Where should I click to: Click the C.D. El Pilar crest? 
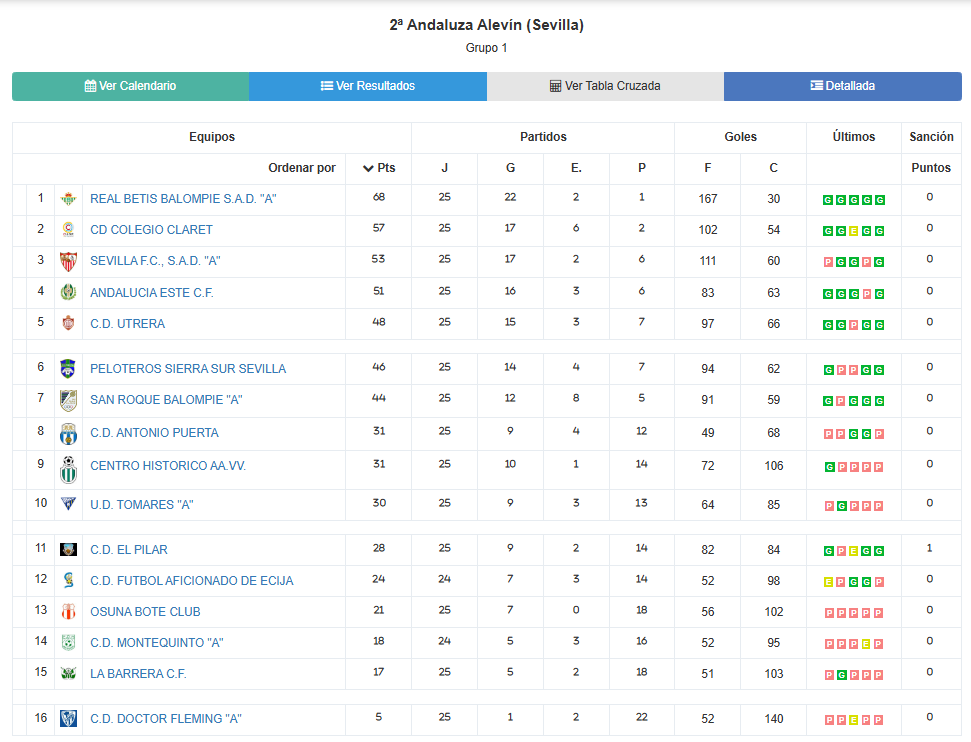pos(68,549)
